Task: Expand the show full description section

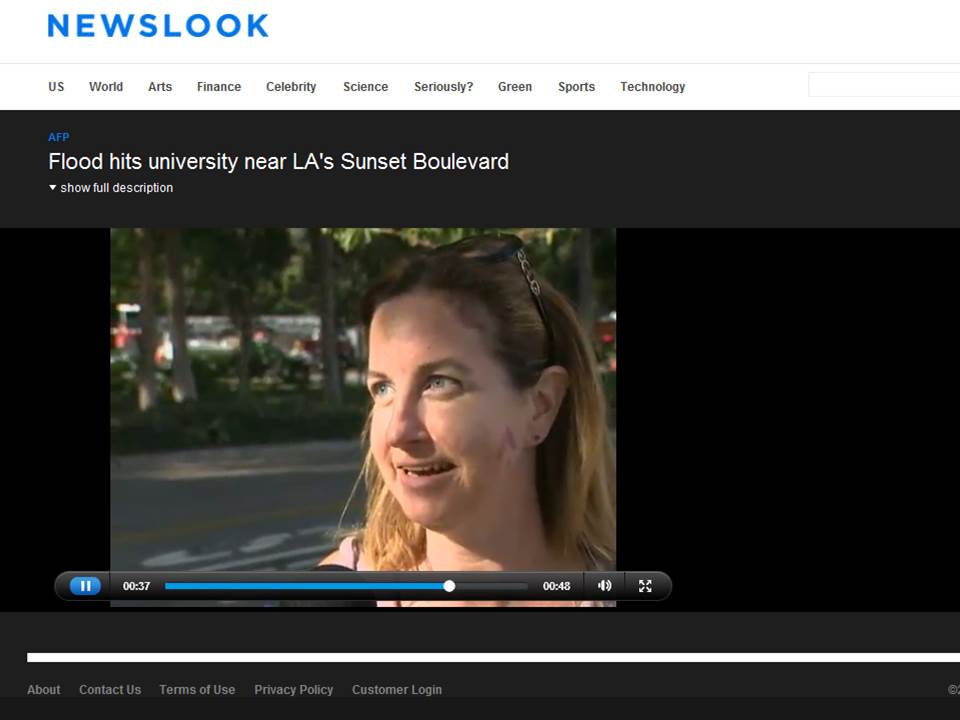Action: click(x=116, y=187)
